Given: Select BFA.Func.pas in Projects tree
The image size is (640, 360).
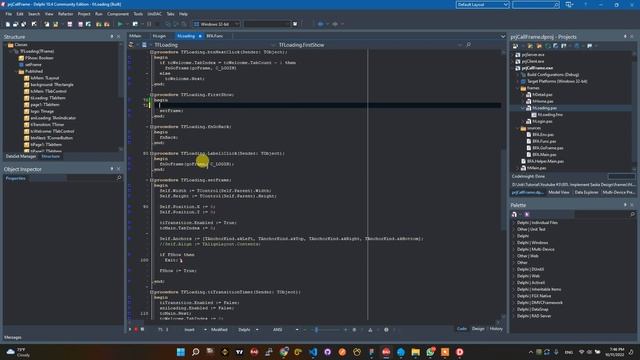Looking at the screenshot, I should [x=544, y=141].
